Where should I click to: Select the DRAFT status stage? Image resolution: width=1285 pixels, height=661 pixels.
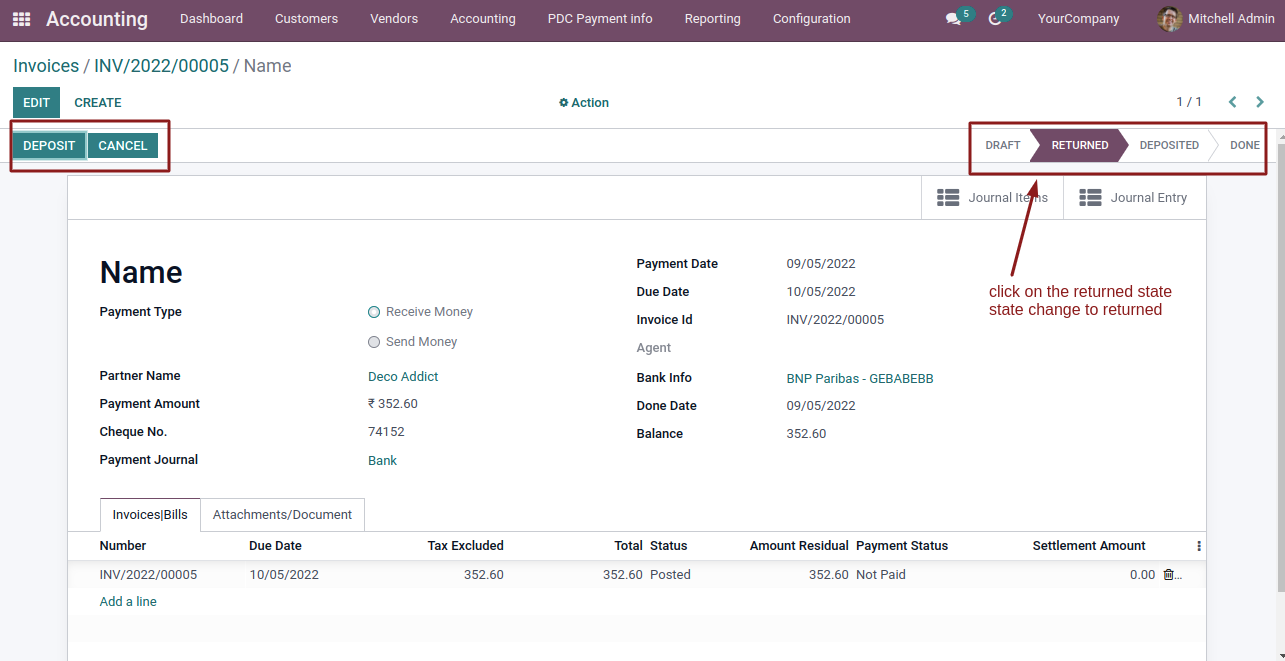click(x=1002, y=145)
